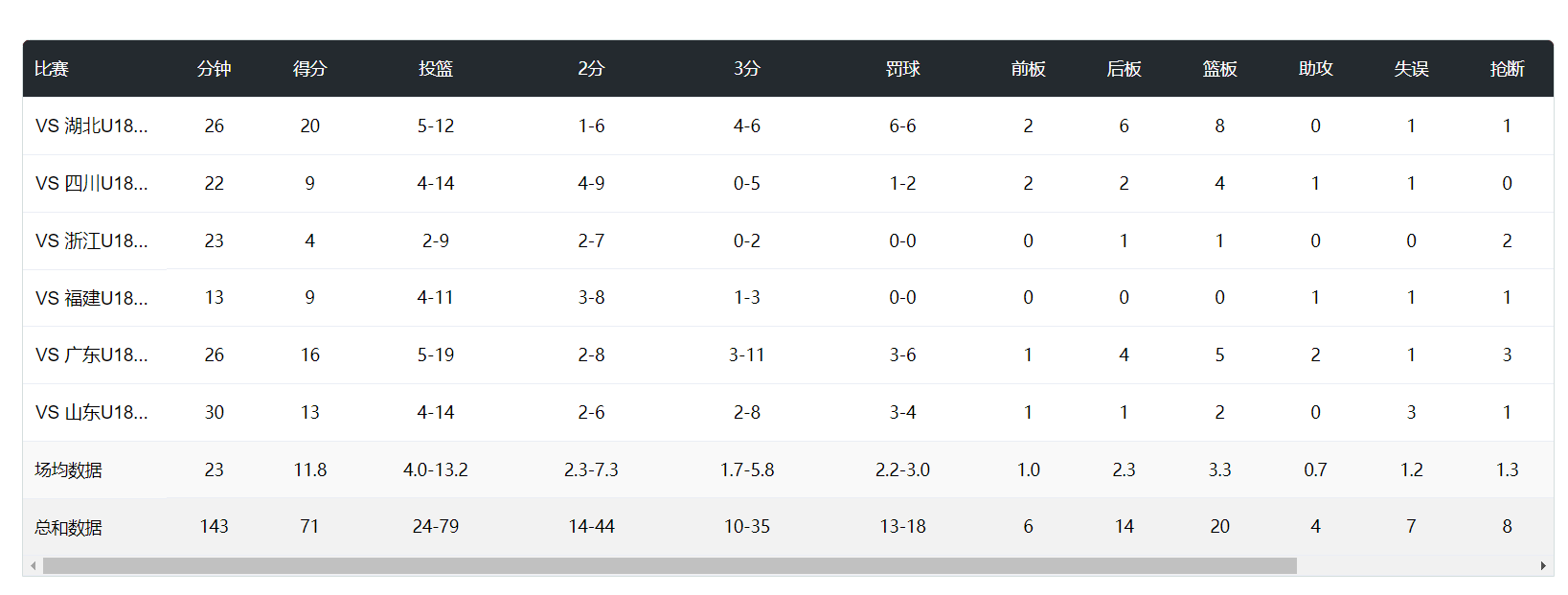Click the 助攻 column header
Image resolution: width=1568 pixels, height=595 pixels.
(1315, 69)
